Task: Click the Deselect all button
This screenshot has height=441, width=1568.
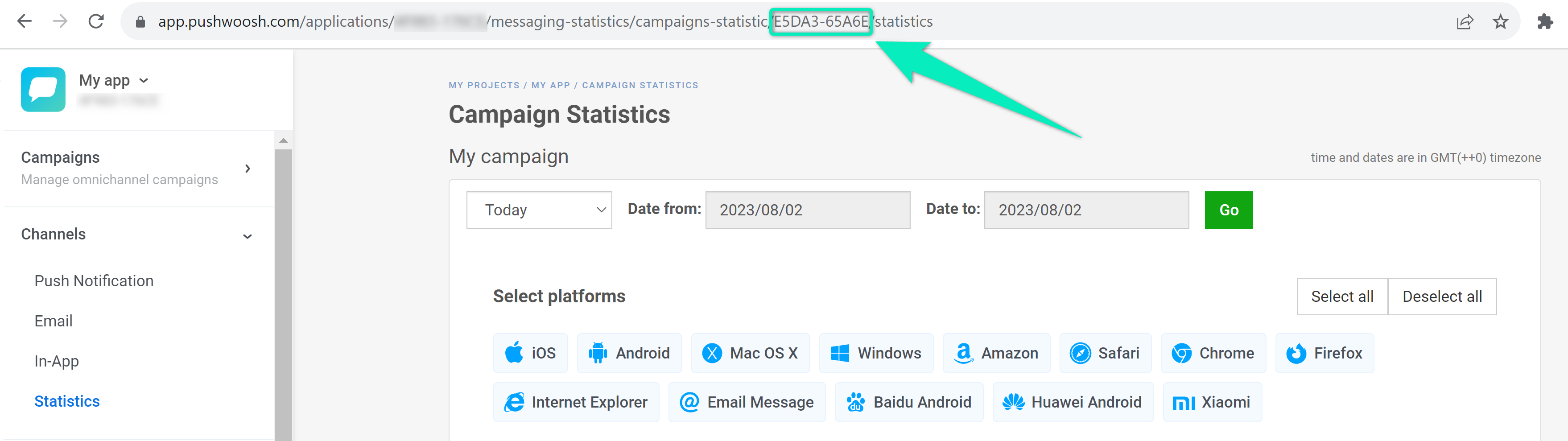Action: pos(1441,296)
